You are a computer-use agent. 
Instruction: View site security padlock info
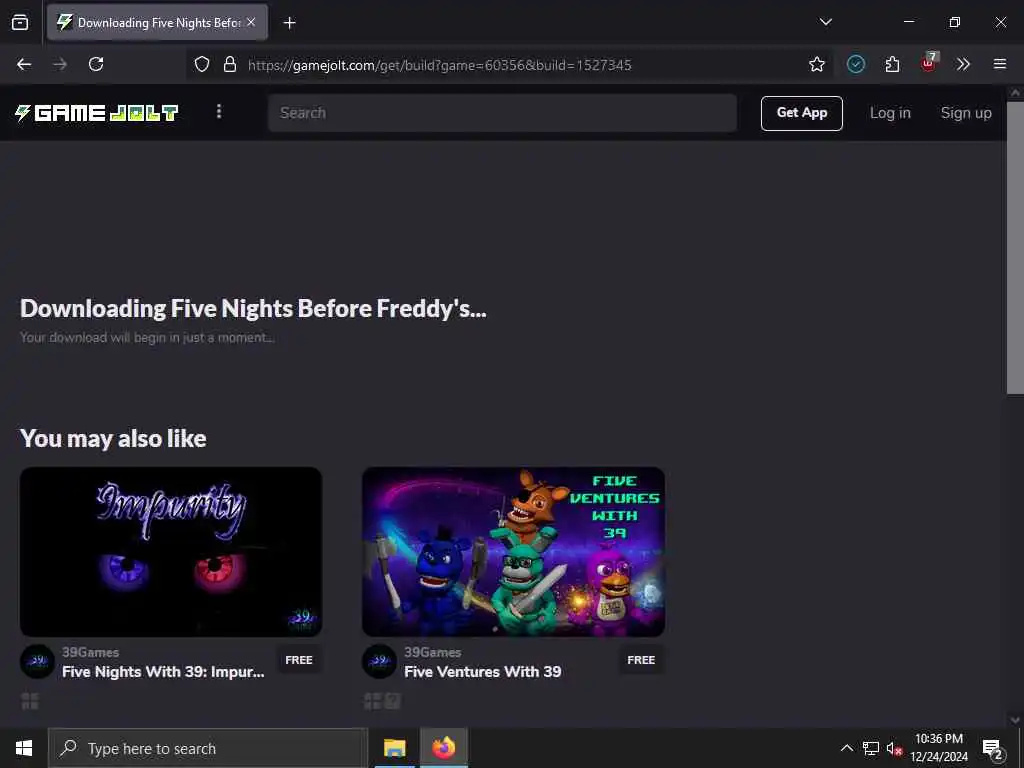(229, 64)
